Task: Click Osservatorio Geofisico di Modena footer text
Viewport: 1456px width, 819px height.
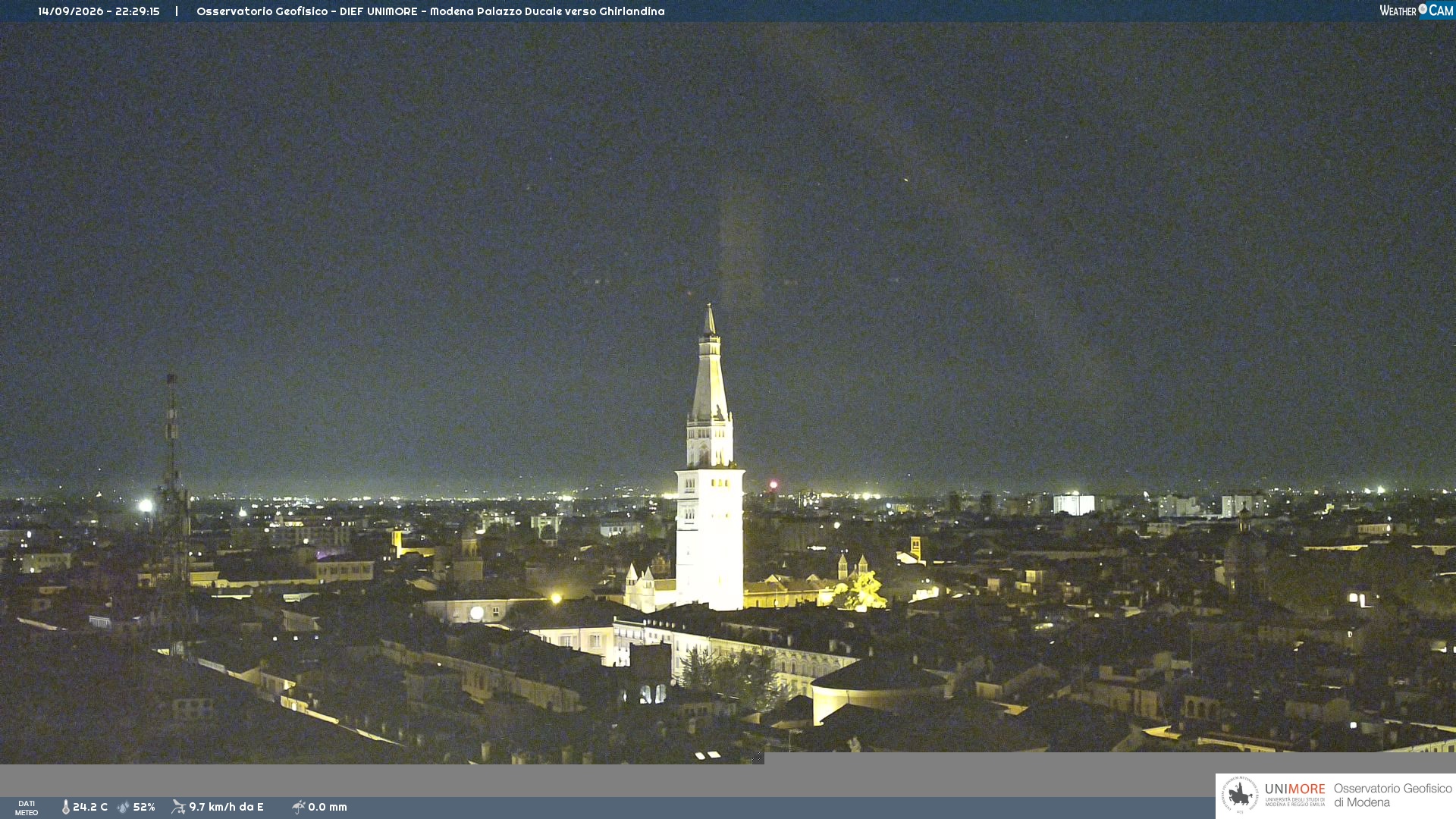Action: (x=1393, y=795)
